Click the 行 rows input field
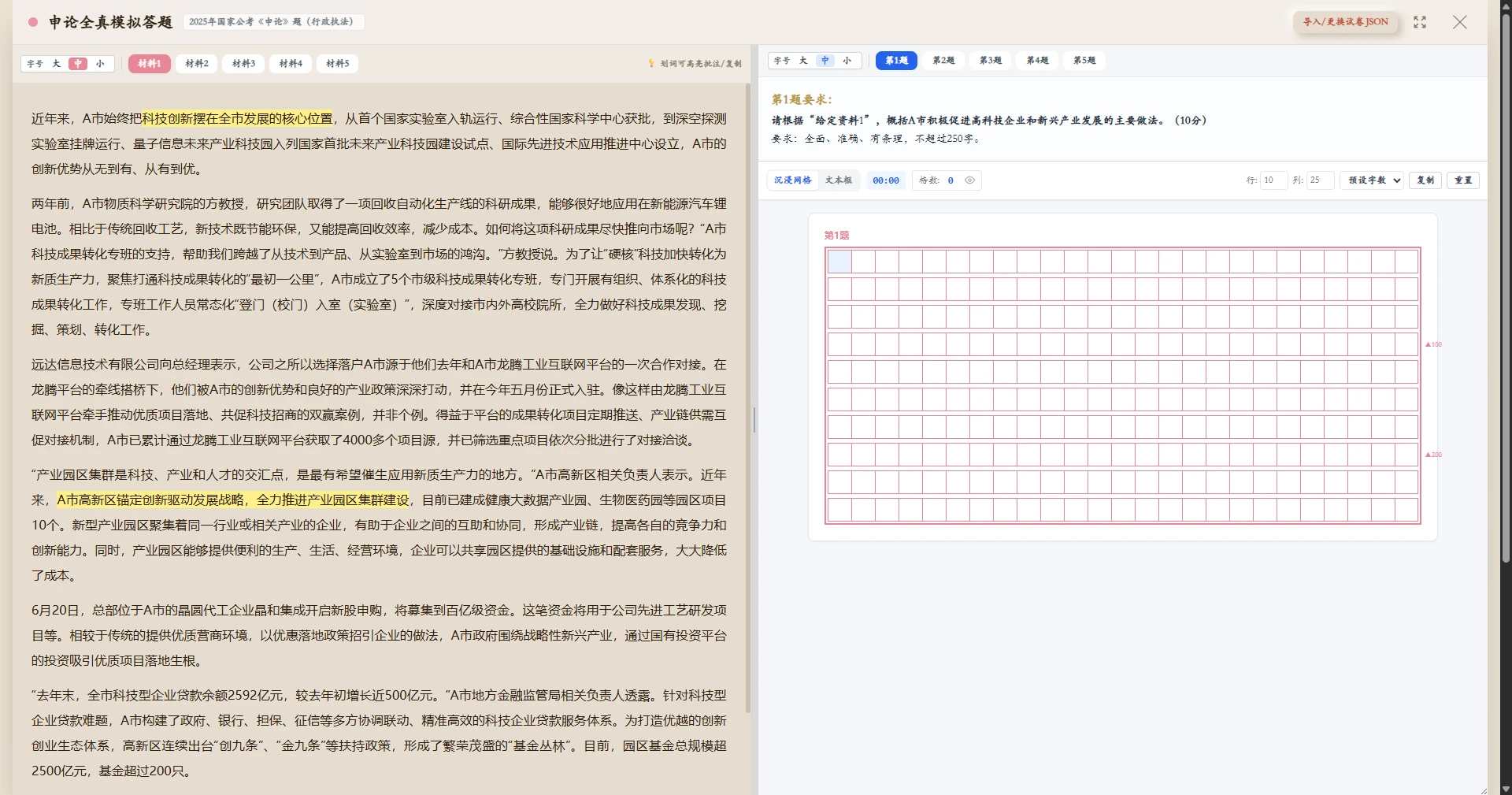Viewport: 1512px width, 795px height. coord(1274,180)
